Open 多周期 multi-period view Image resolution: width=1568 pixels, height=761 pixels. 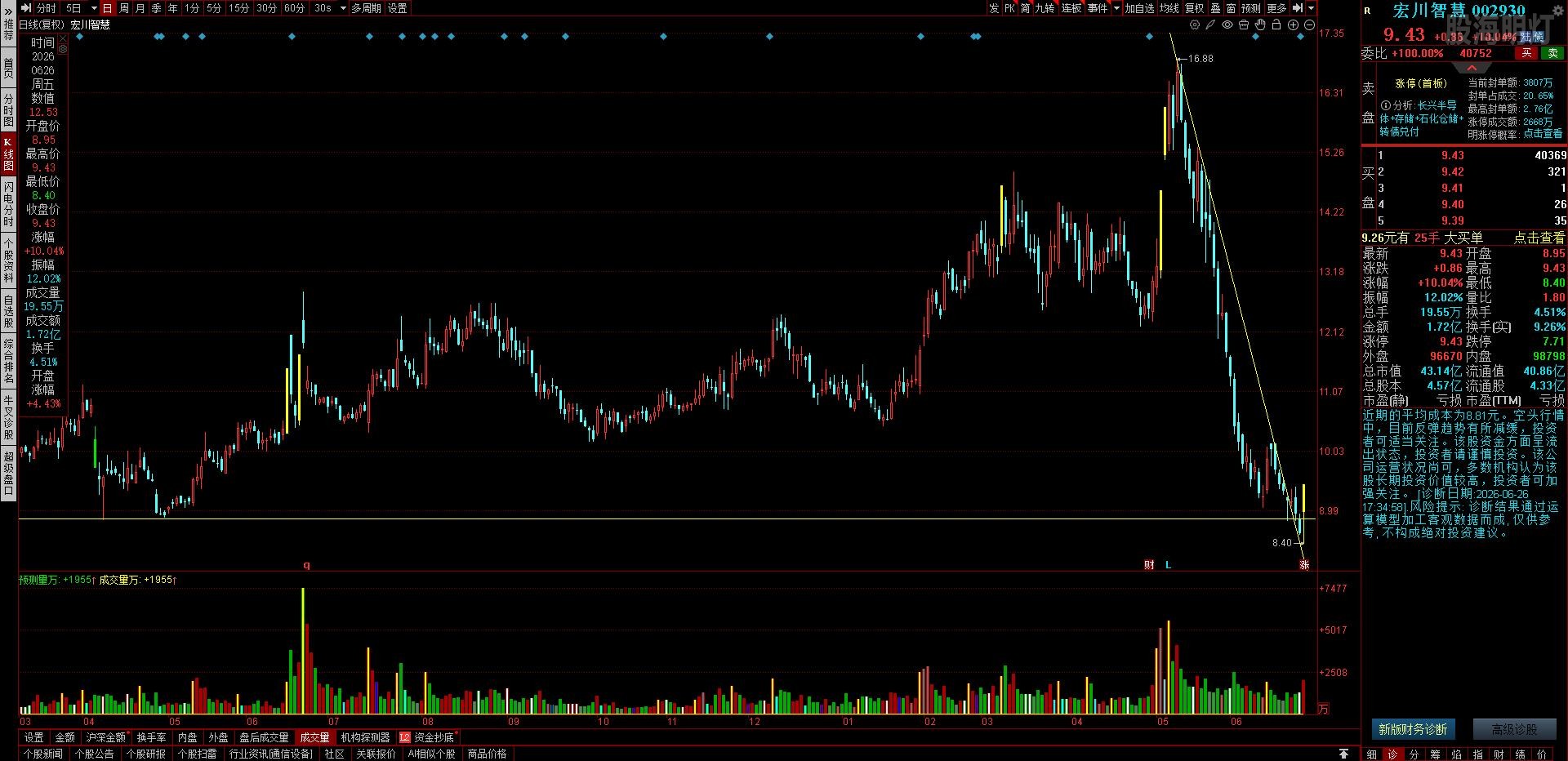[x=367, y=8]
